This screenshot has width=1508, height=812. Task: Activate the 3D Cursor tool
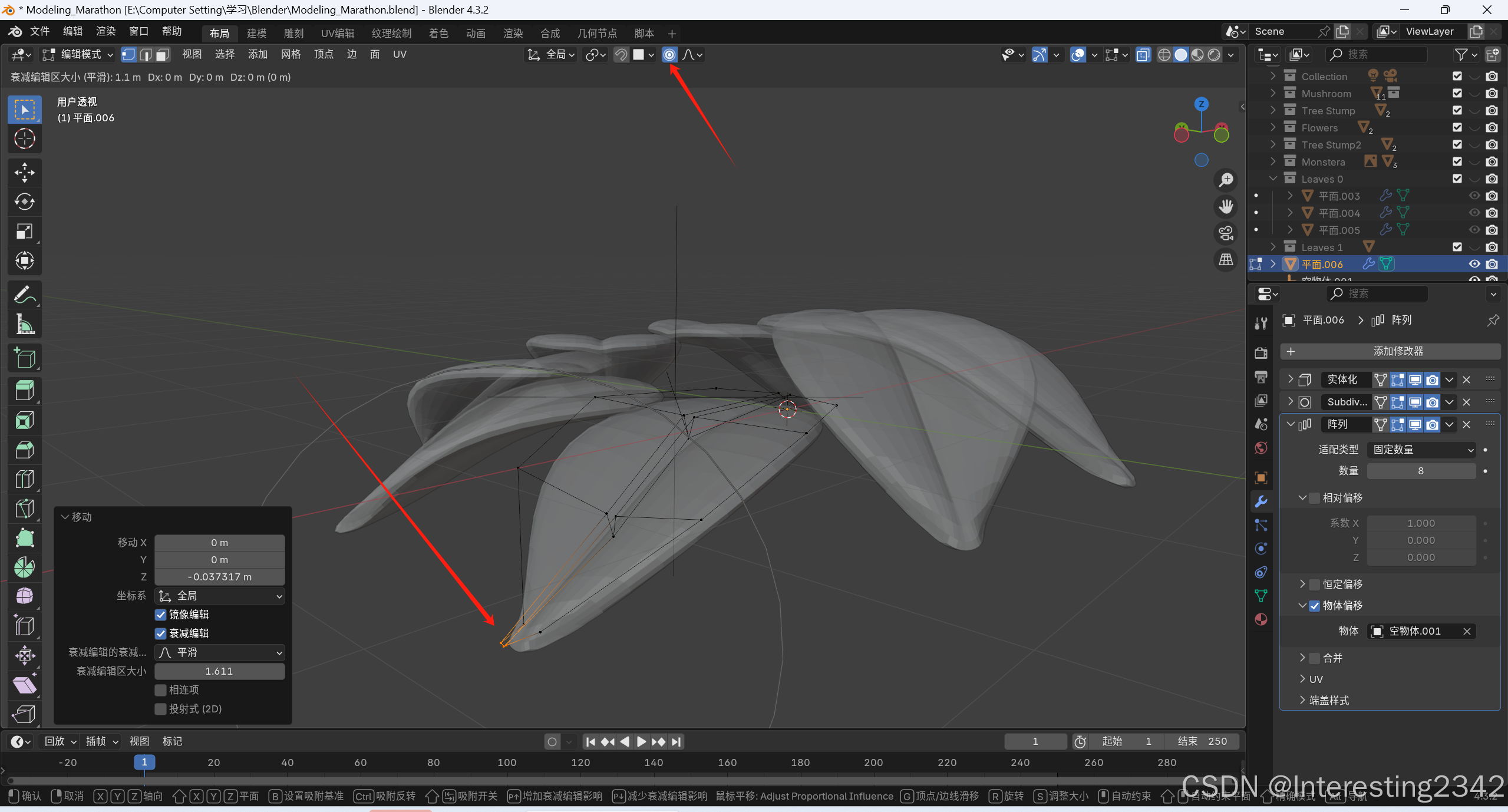click(24, 139)
